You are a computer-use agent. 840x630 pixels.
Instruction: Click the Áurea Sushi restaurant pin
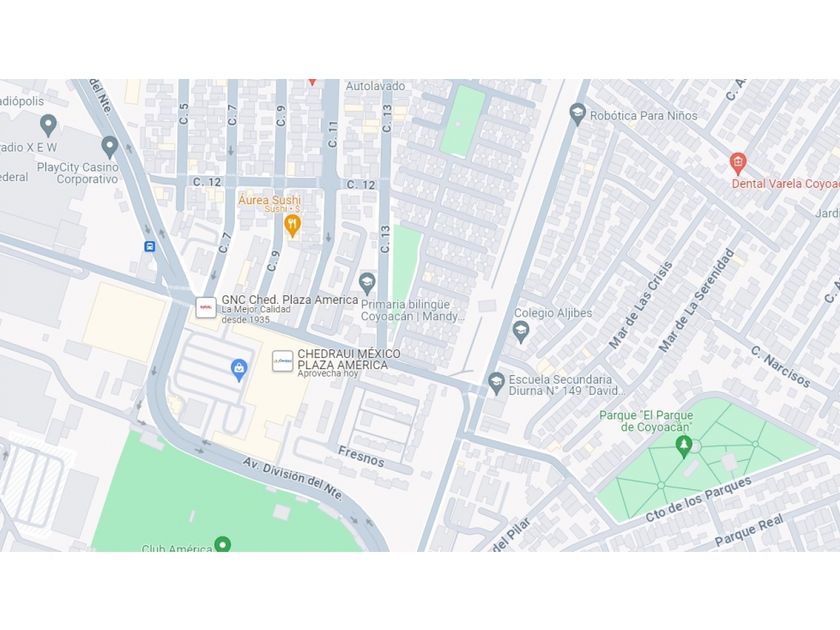click(x=292, y=226)
